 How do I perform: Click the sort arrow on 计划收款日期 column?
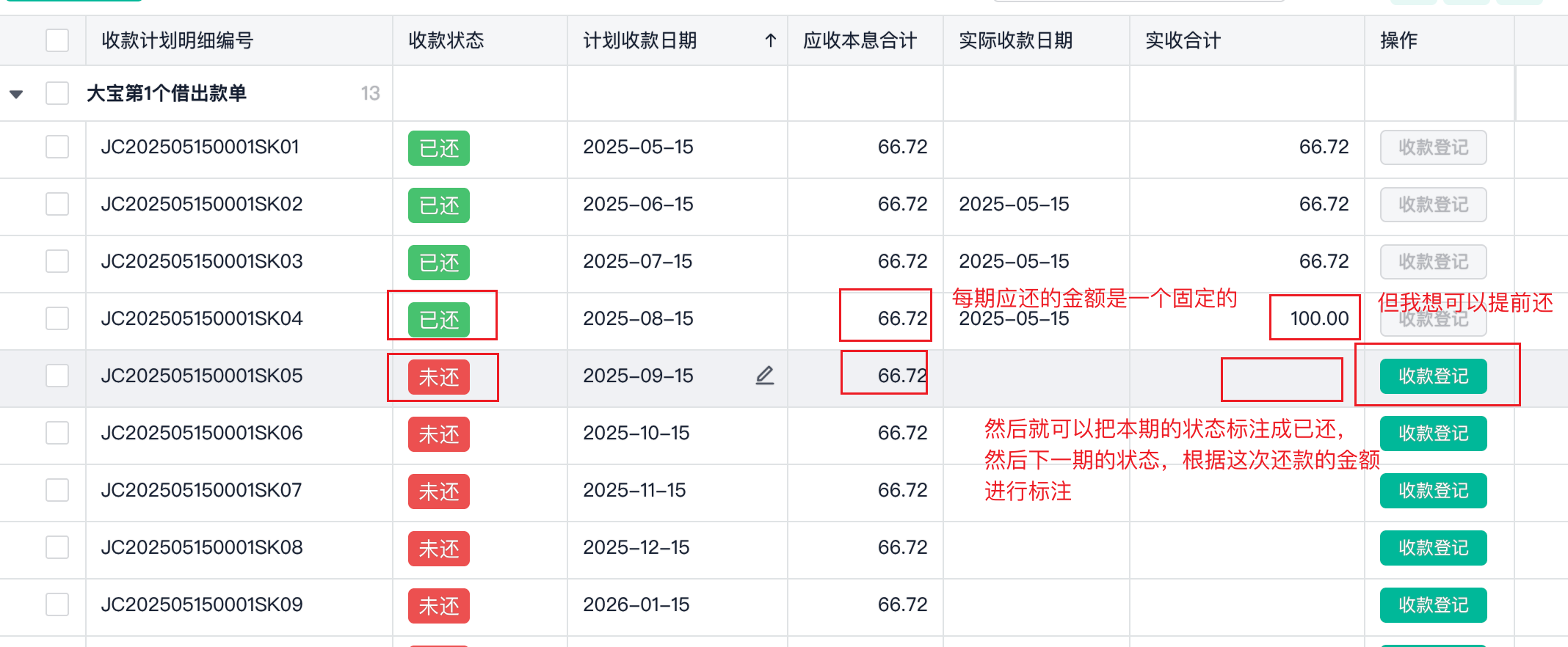tap(770, 40)
